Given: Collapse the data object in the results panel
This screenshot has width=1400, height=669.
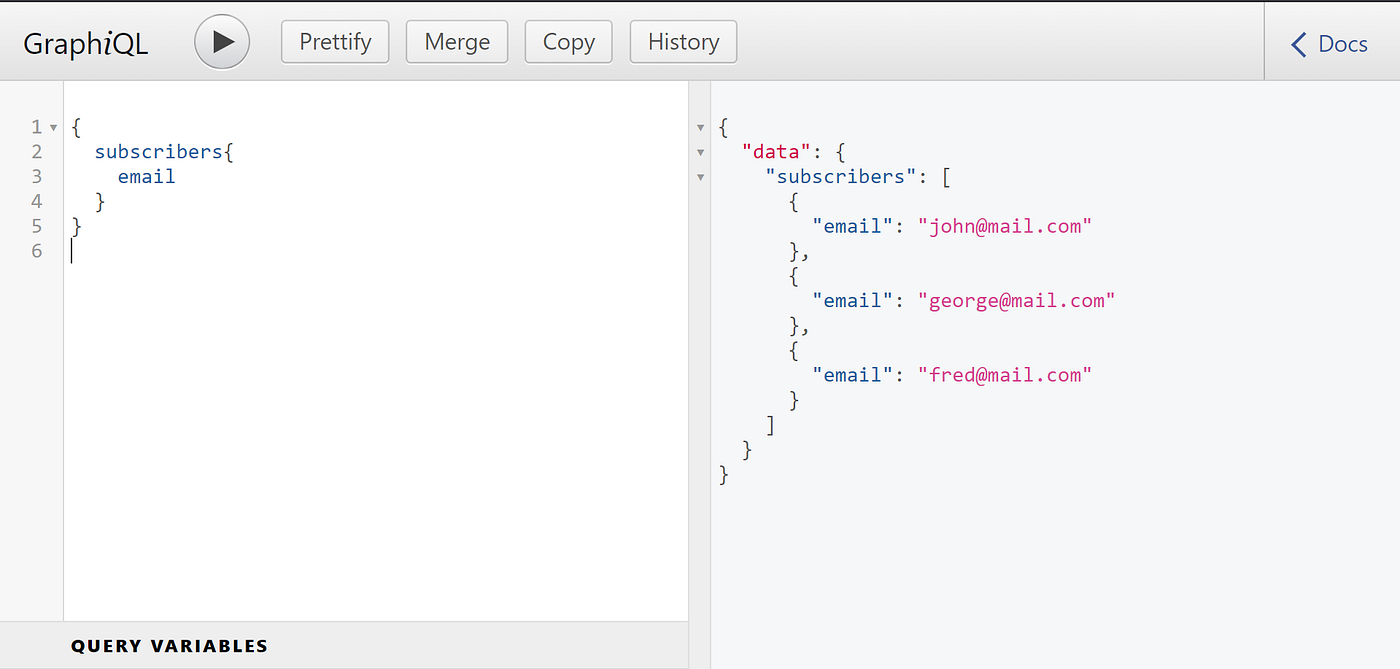Looking at the screenshot, I should click(700, 151).
